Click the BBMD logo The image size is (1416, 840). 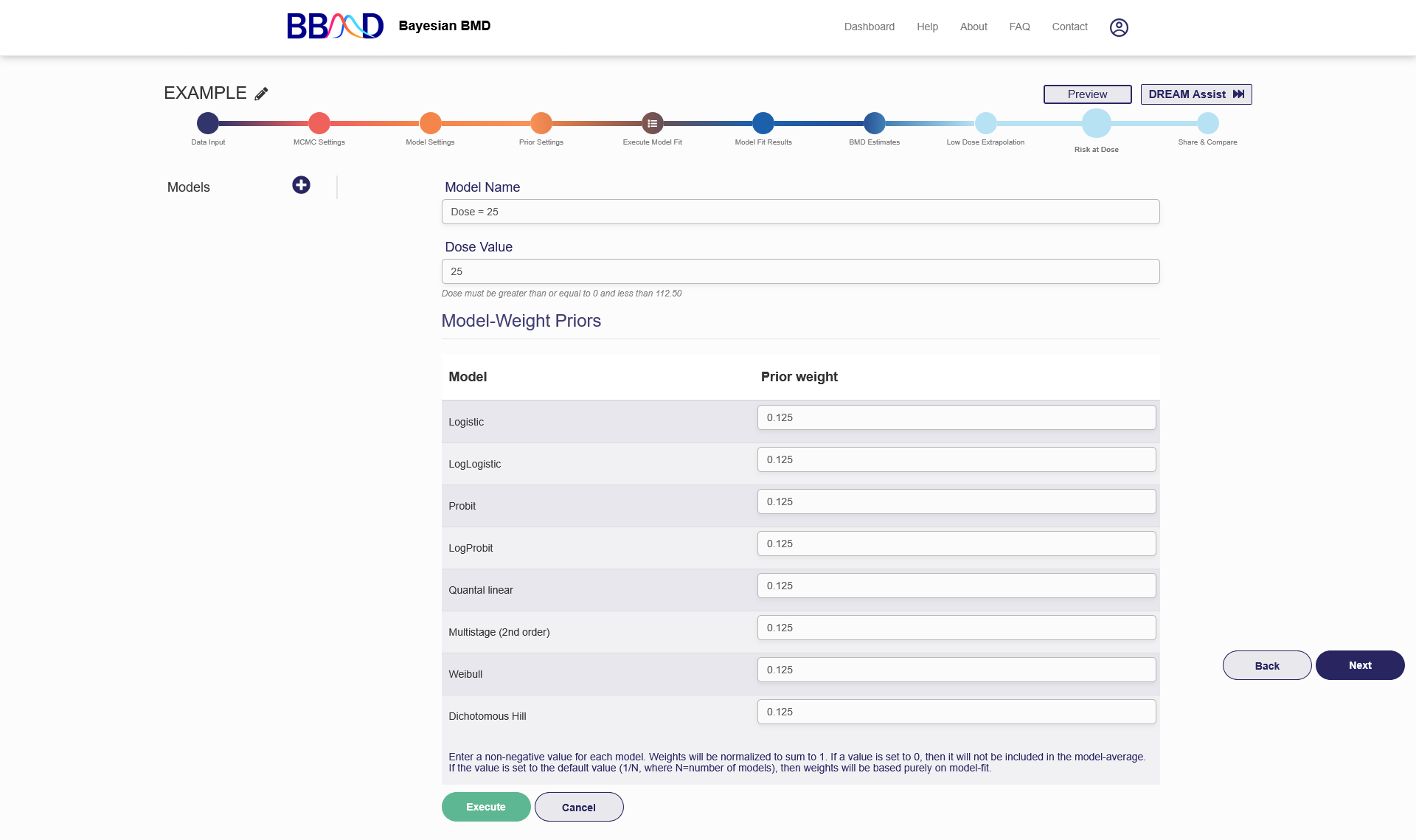[x=335, y=26]
